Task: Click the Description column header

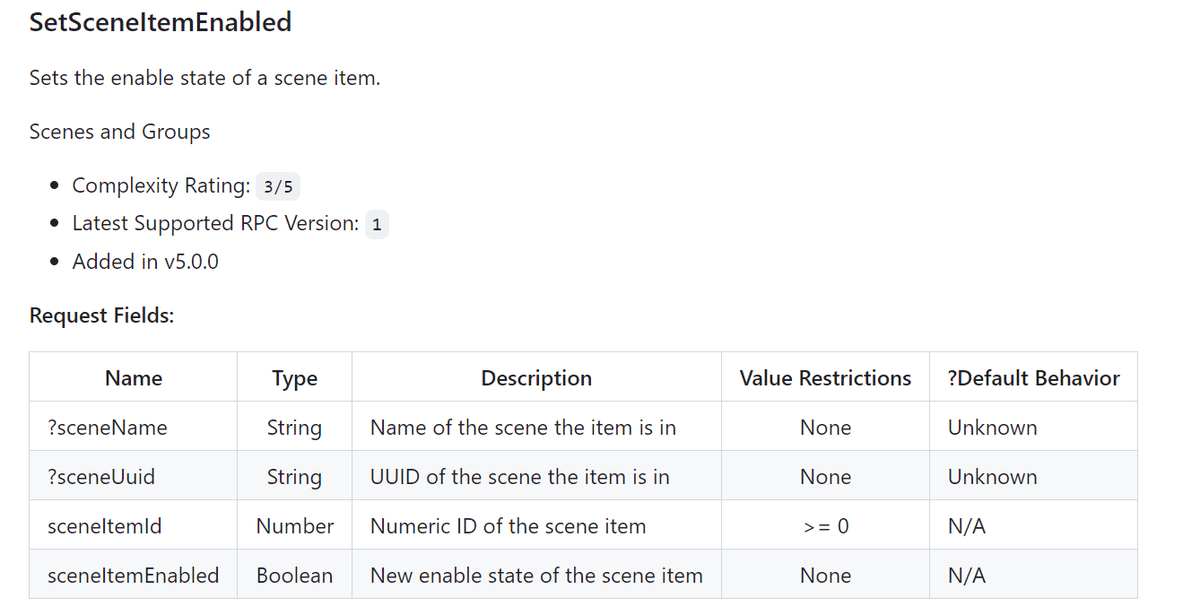Action: (536, 378)
